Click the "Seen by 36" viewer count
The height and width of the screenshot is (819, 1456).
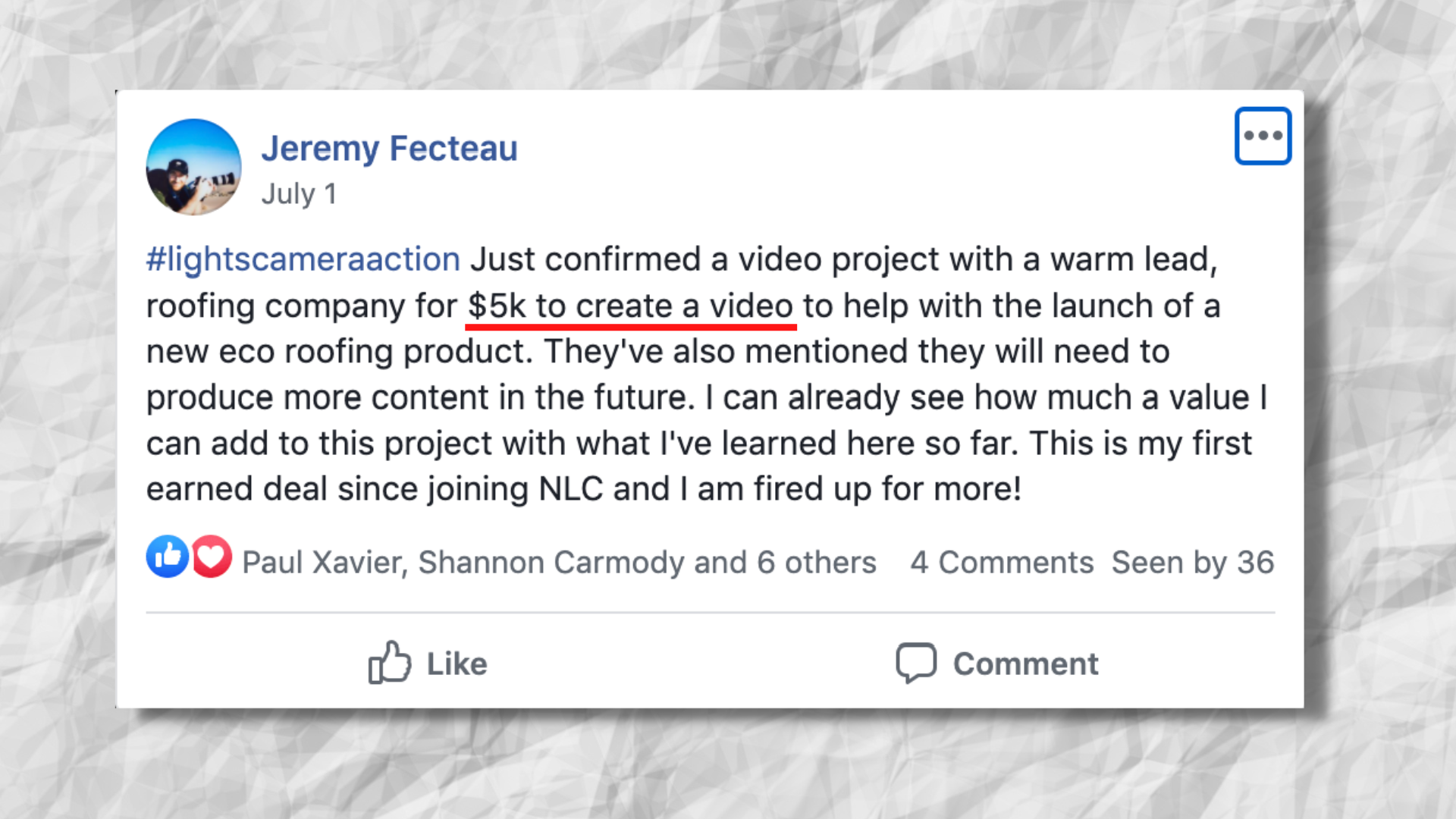1192,563
